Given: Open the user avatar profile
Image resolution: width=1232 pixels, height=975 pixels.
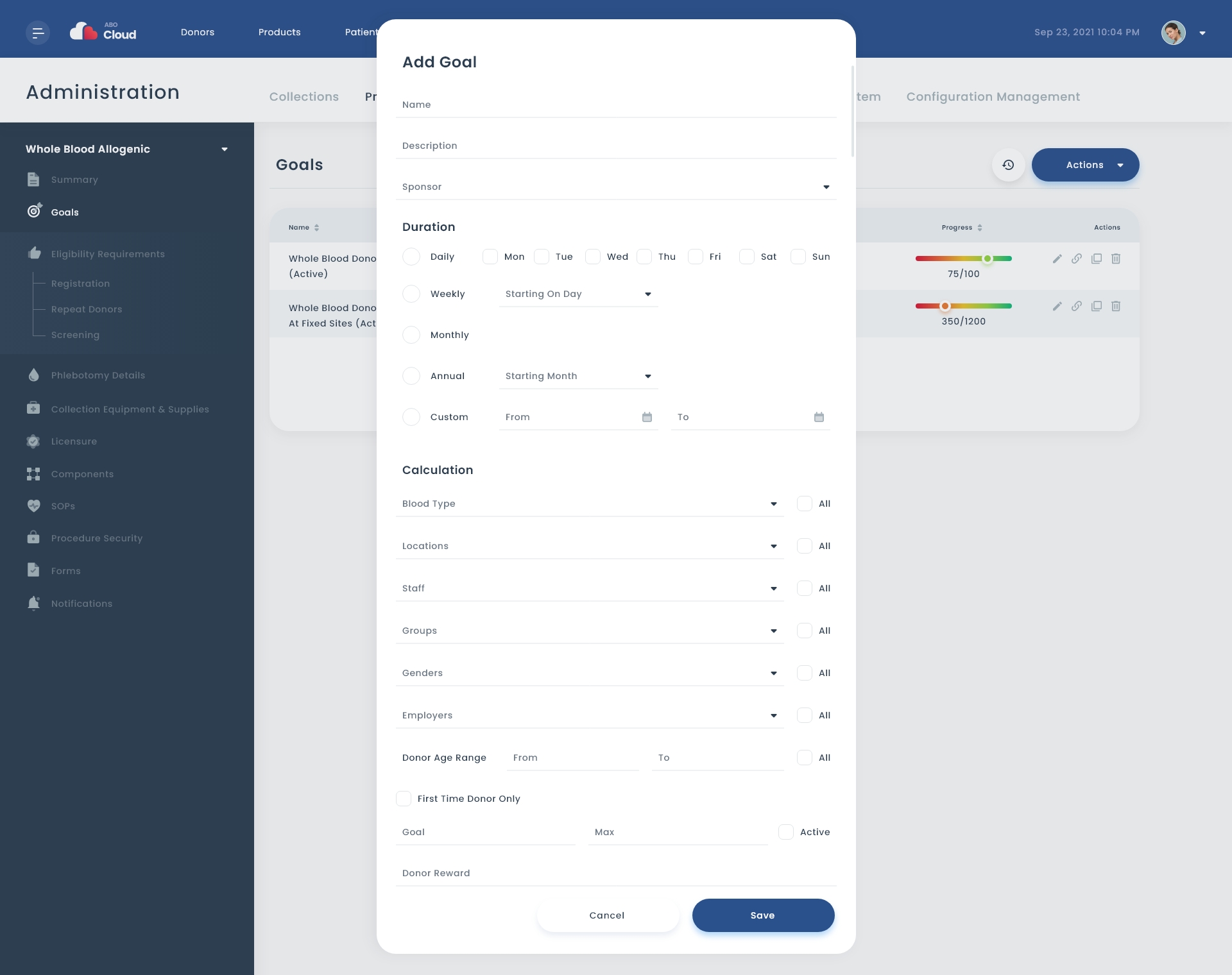Looking at the screenshot, I should (1174, 33).
